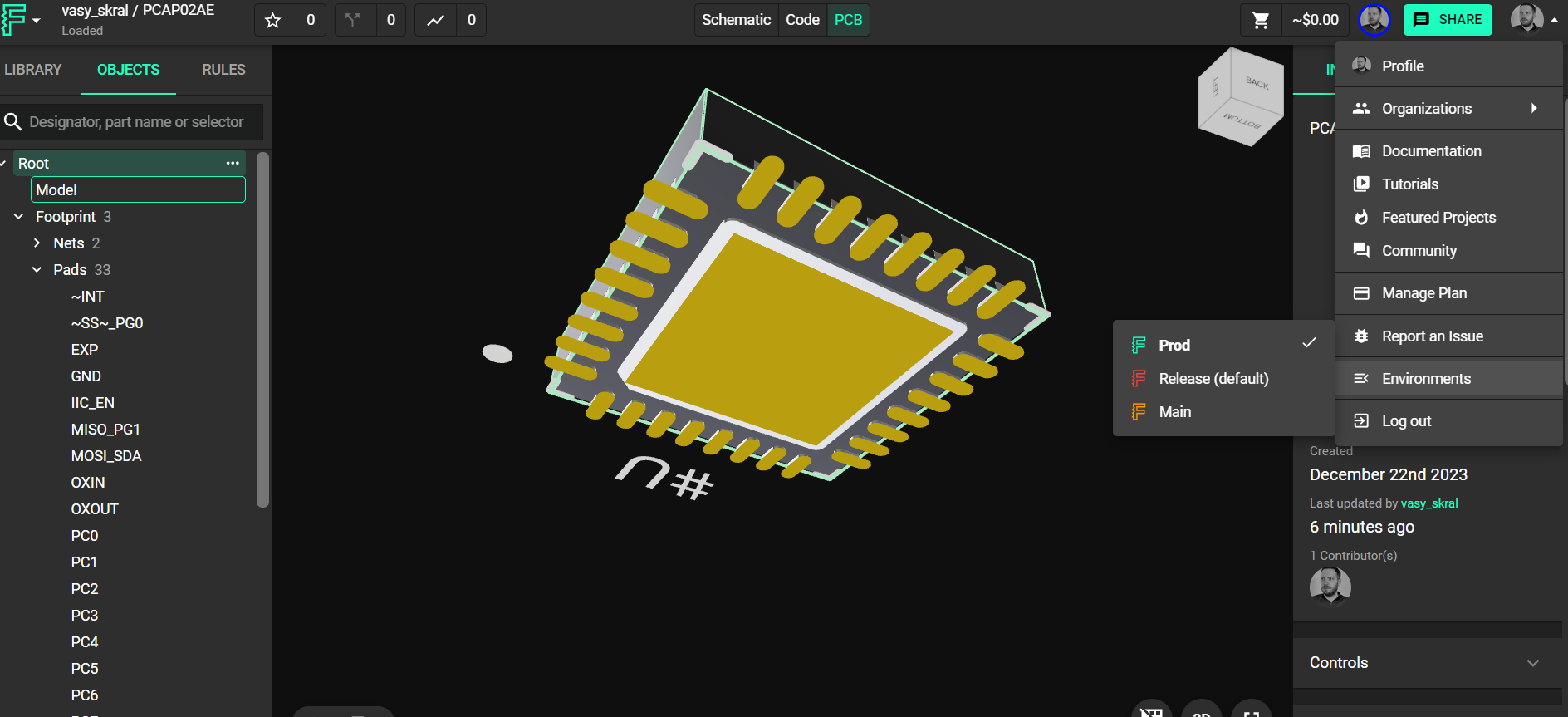Open Tutorials menu entry
1568x717 pixels.
tap(1448, 184)
